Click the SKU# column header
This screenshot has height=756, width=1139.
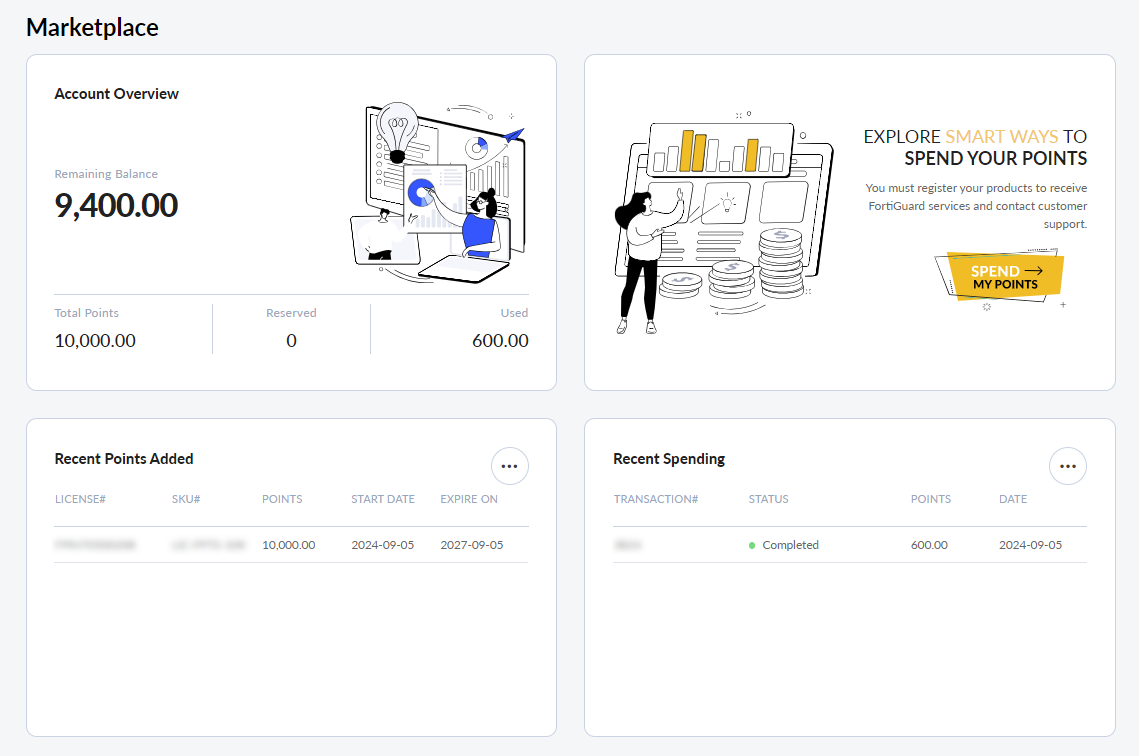pos(186,500)
